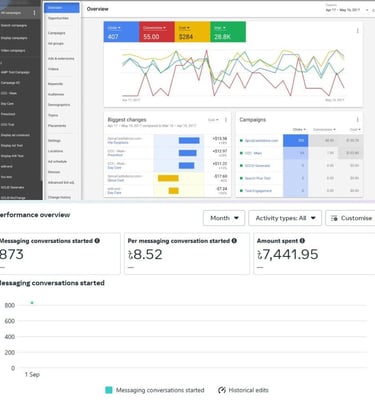Open Ad schedule in the navigation menu
Image resolution: width=375 pixels, height=400 pixels.
(57, 161)
